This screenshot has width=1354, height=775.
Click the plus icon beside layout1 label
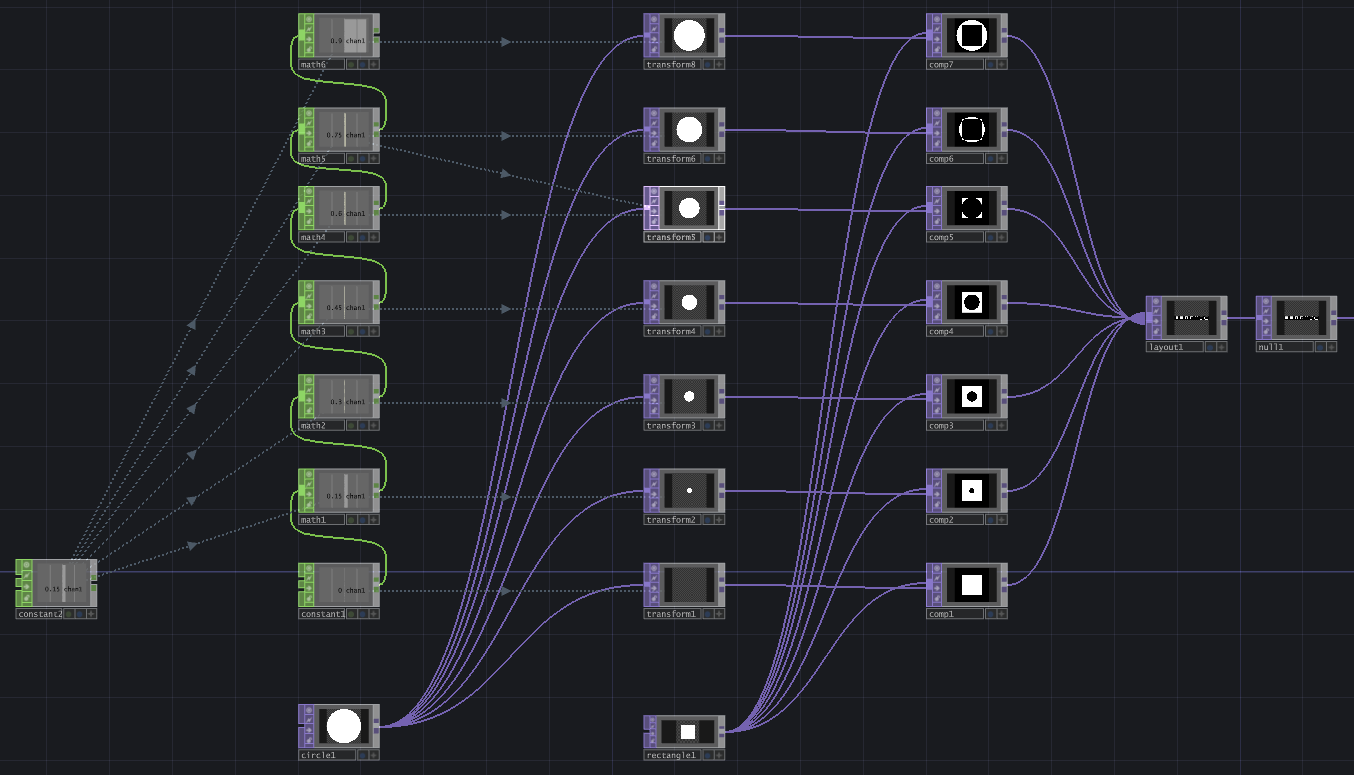click(1222, 347)
